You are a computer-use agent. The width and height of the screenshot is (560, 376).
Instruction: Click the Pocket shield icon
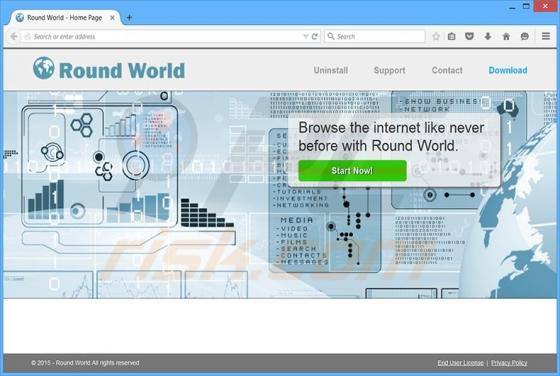point(470,36)
